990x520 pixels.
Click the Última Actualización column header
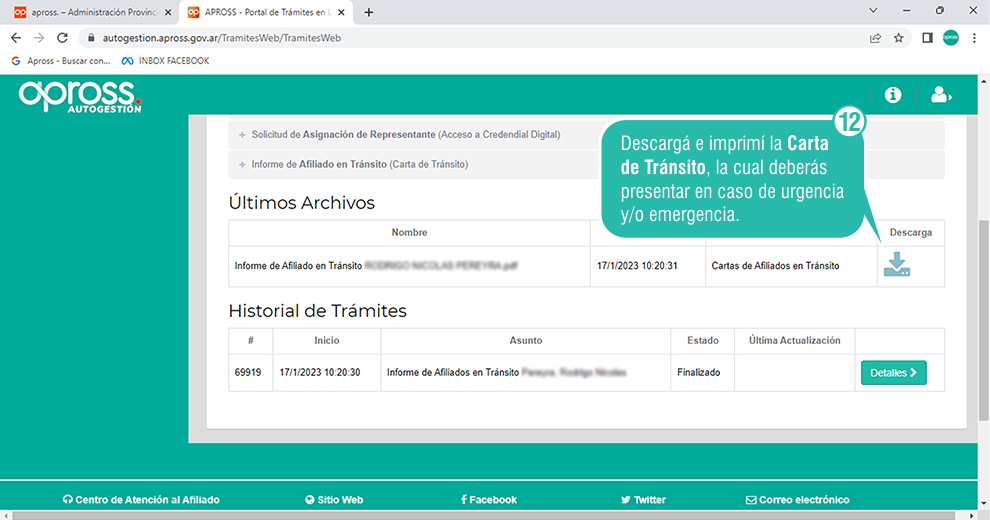[x=794, y=340]
